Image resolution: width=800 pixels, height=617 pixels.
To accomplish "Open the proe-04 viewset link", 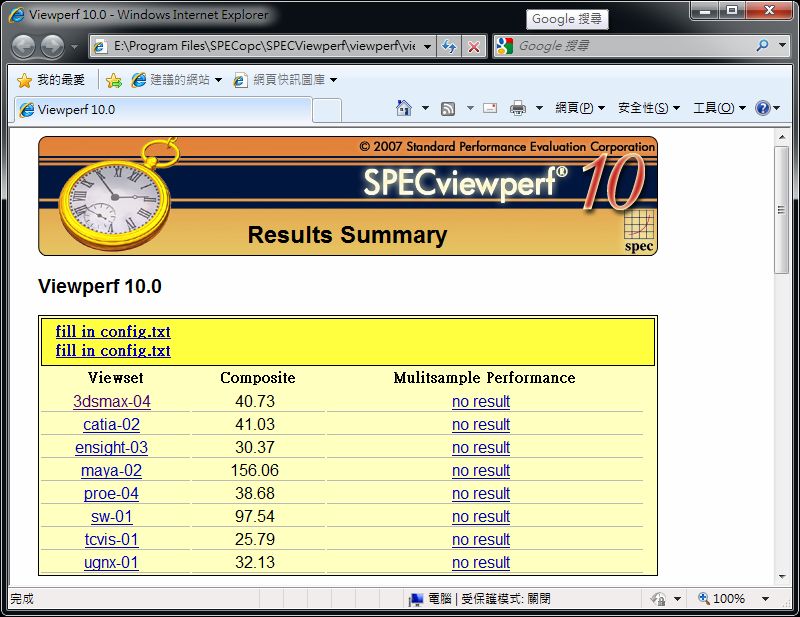I will click(111, 493).
